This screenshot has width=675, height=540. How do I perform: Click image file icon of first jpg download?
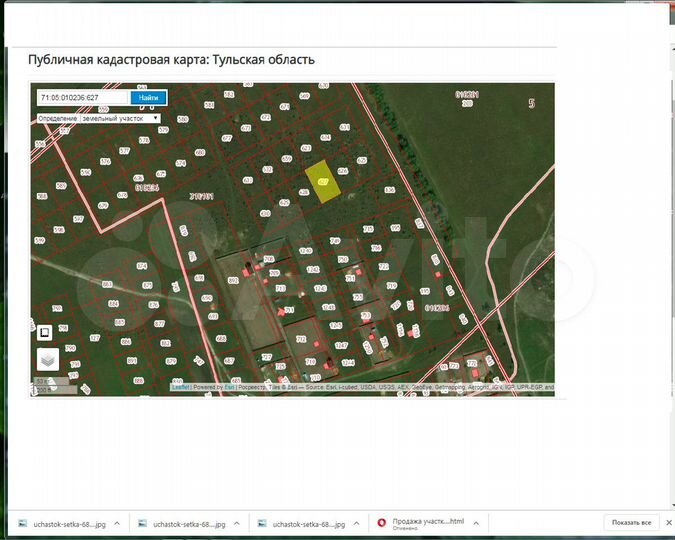tap(22, 523)
